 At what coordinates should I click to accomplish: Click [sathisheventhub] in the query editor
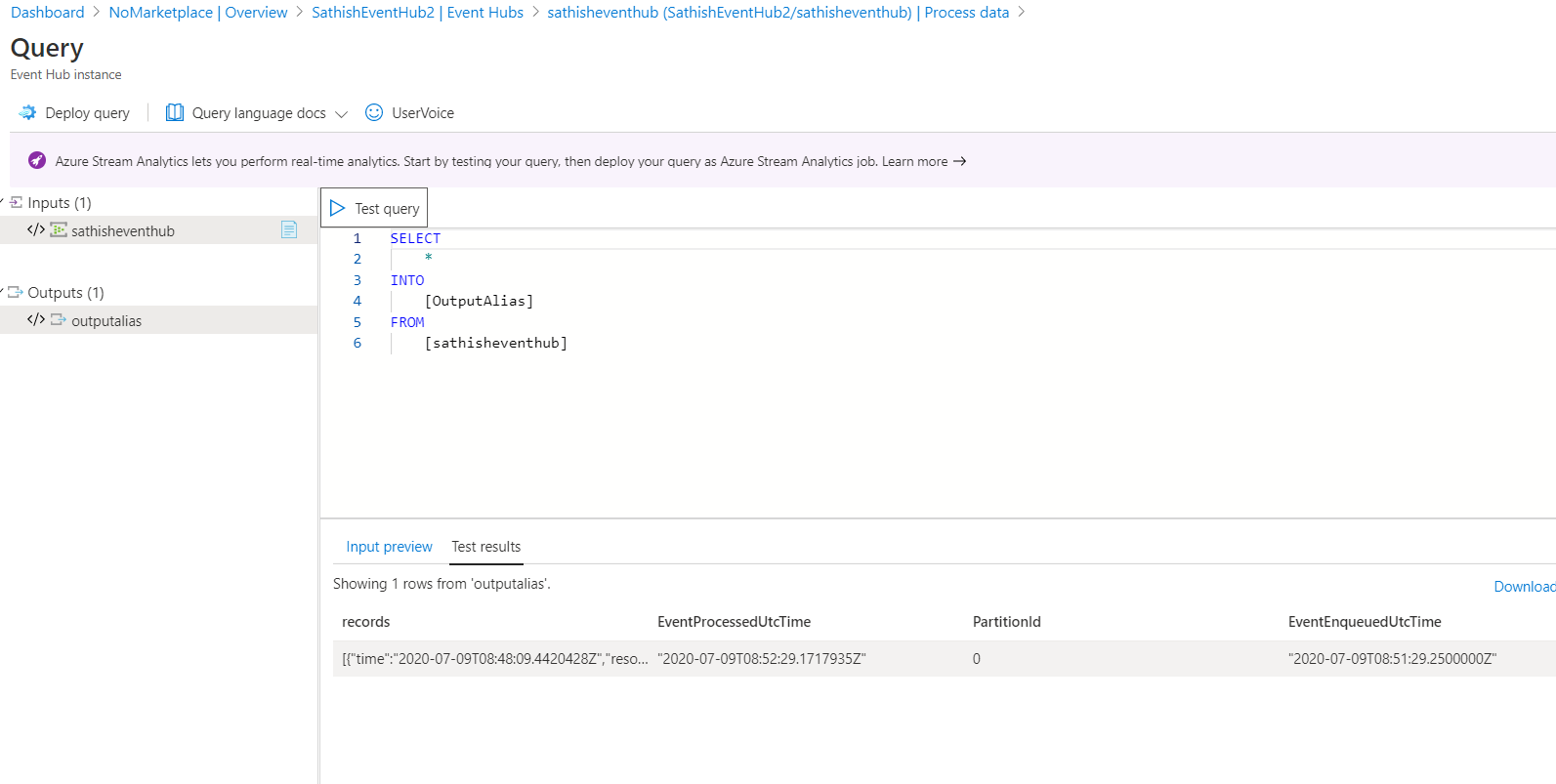point(496,343)
